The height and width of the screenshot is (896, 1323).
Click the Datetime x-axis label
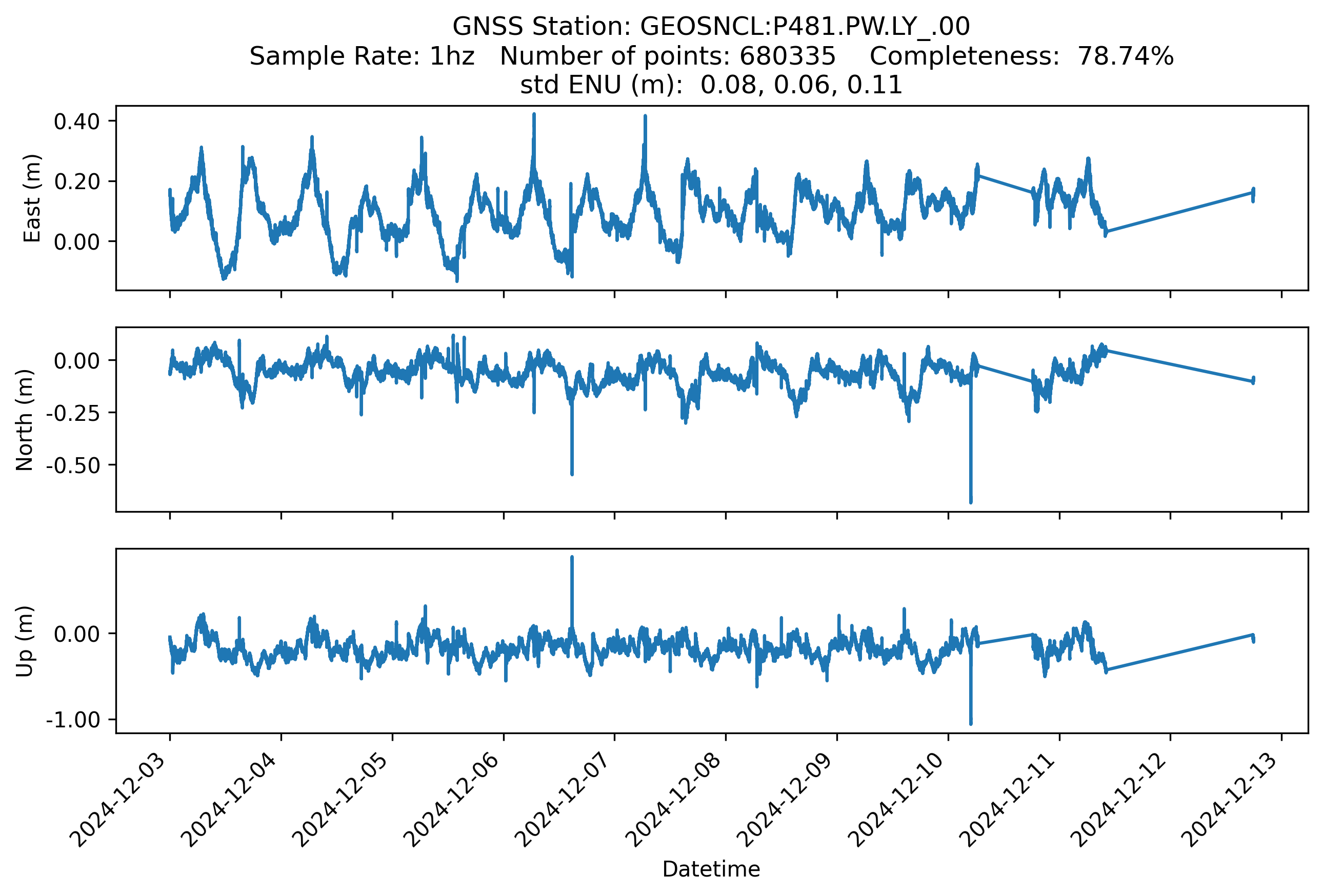click(x=711, y=869)
